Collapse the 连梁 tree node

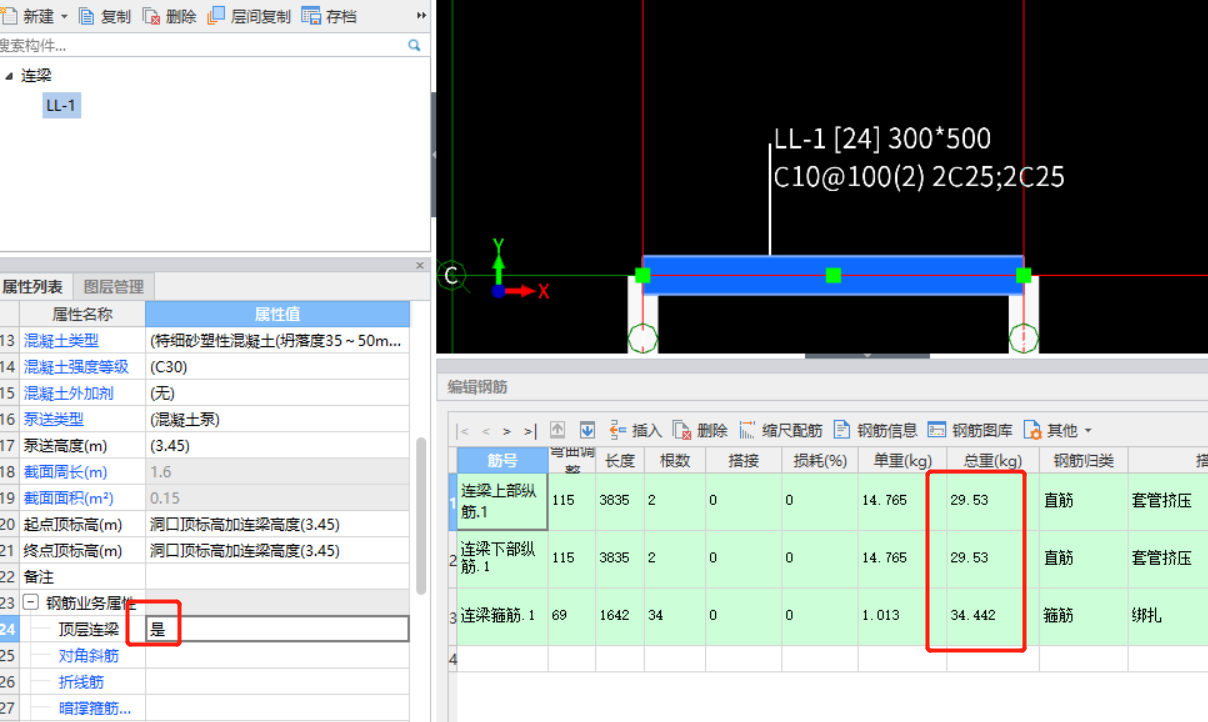9,76
